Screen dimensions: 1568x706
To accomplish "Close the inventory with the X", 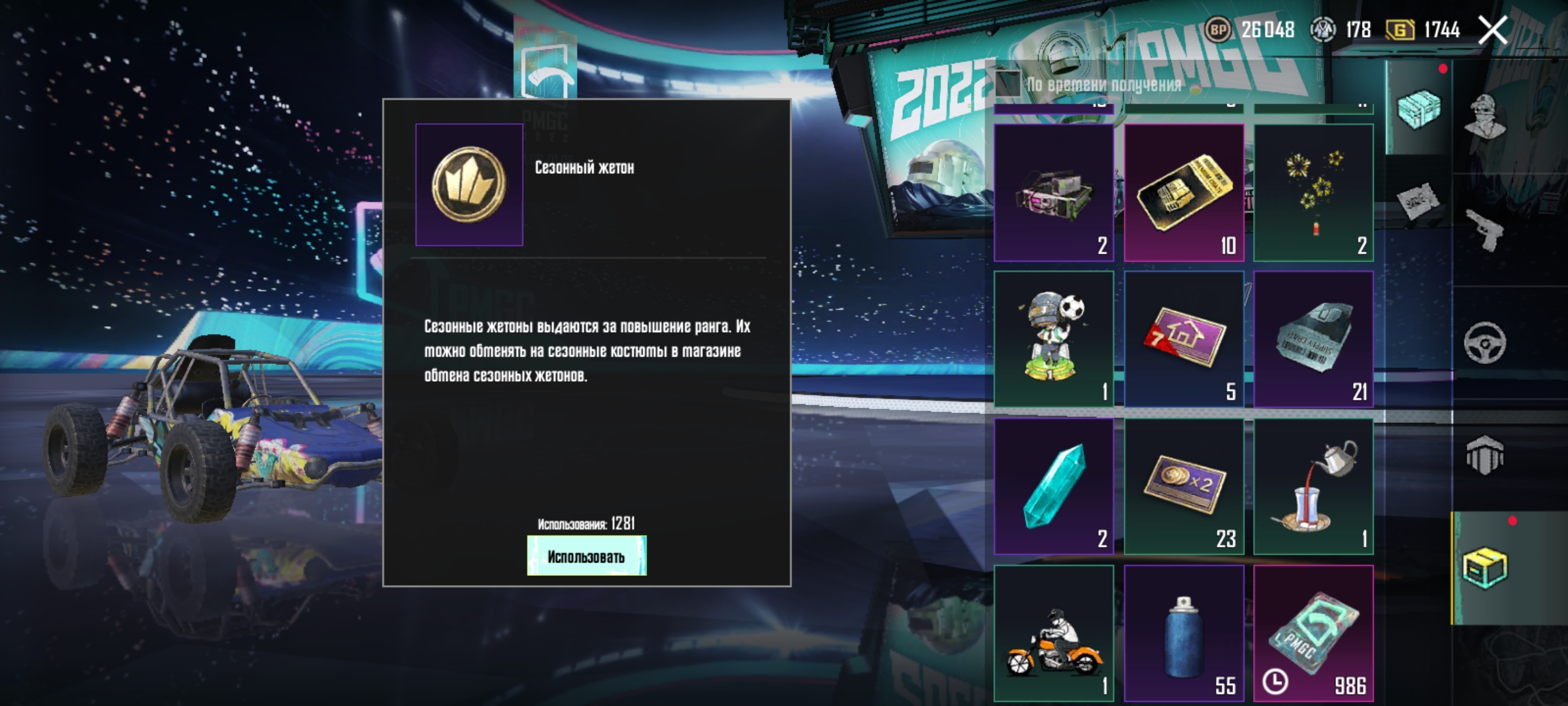I will coord(1494,30).
